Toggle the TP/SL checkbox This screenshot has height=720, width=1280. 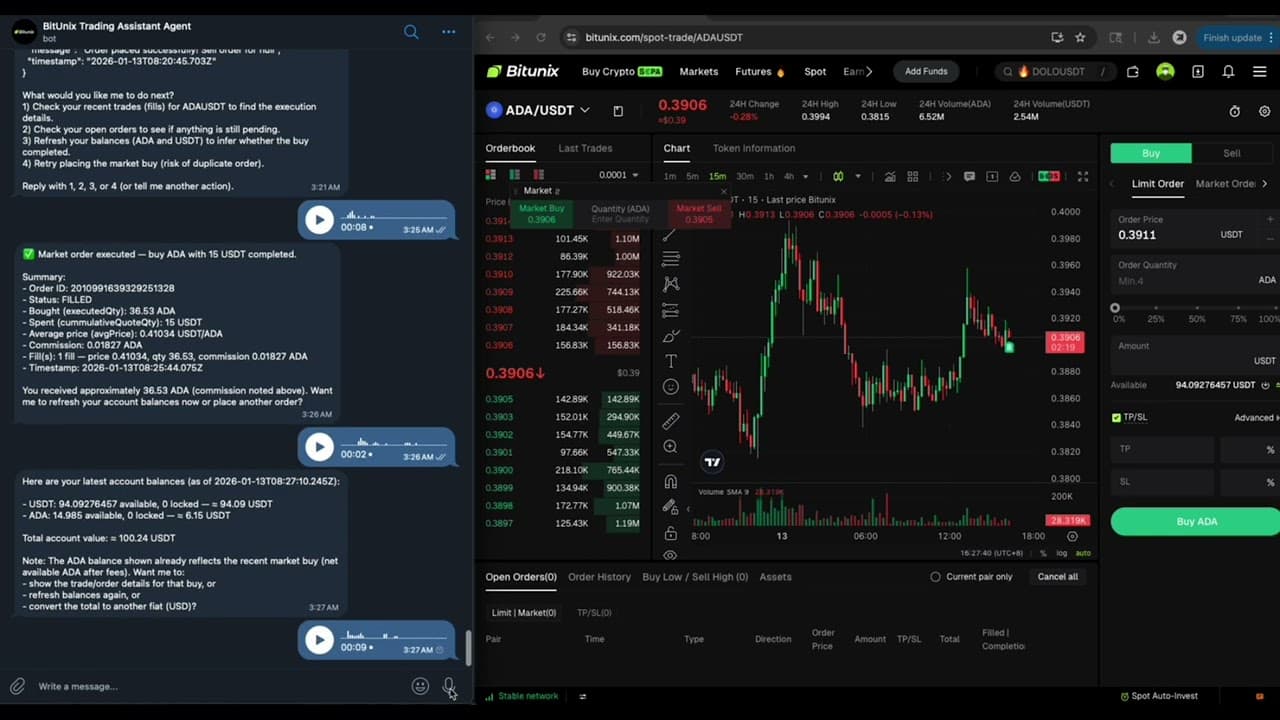[x=1116, y=417]
